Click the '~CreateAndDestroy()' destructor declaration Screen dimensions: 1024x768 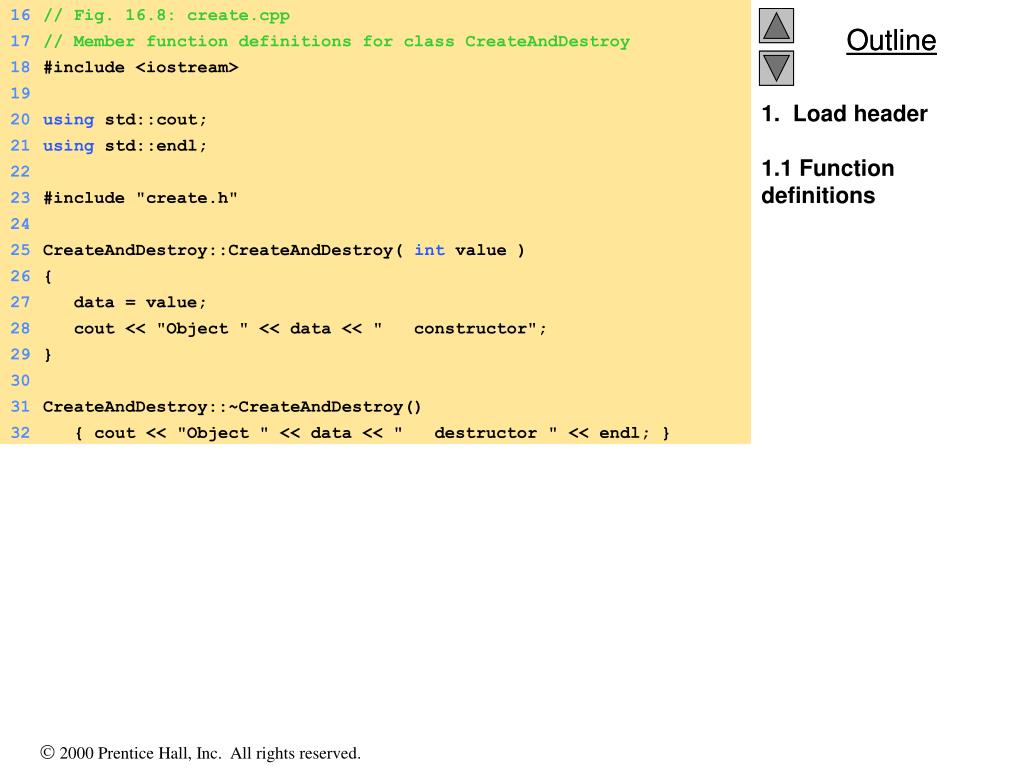point(232,407)
